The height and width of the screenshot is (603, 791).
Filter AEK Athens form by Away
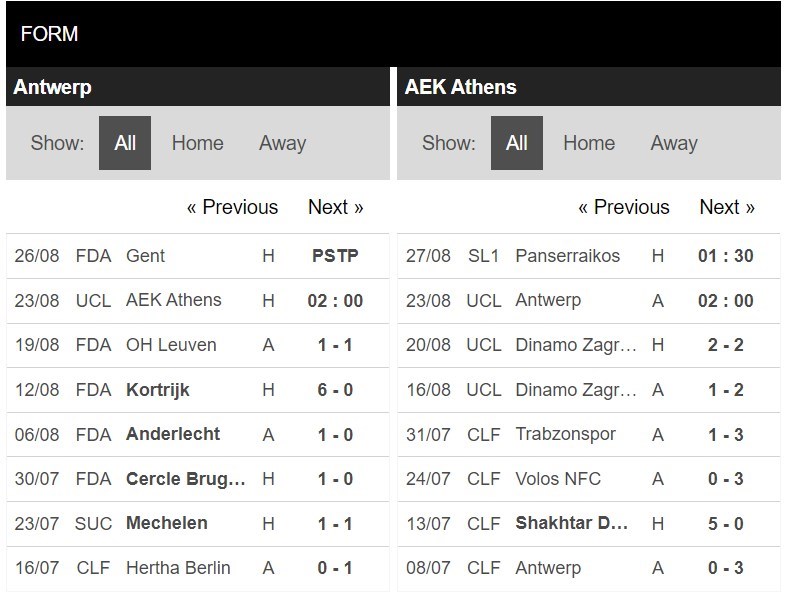pos(674,143)
